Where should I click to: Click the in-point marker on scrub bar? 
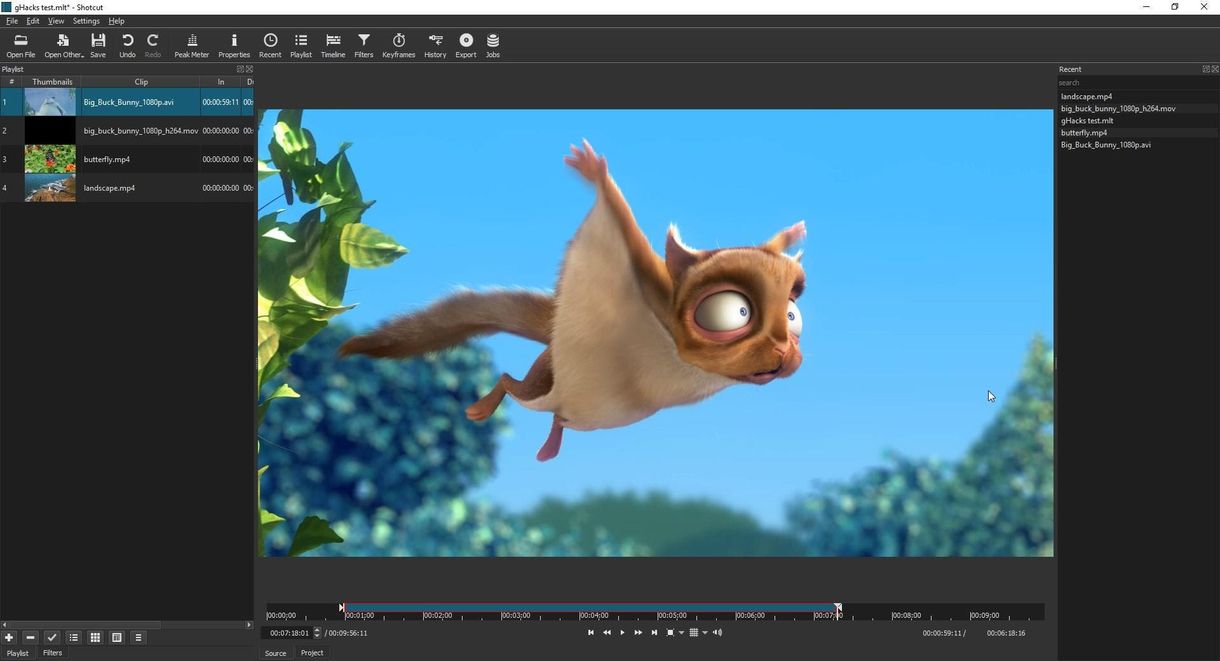point(342,607)
